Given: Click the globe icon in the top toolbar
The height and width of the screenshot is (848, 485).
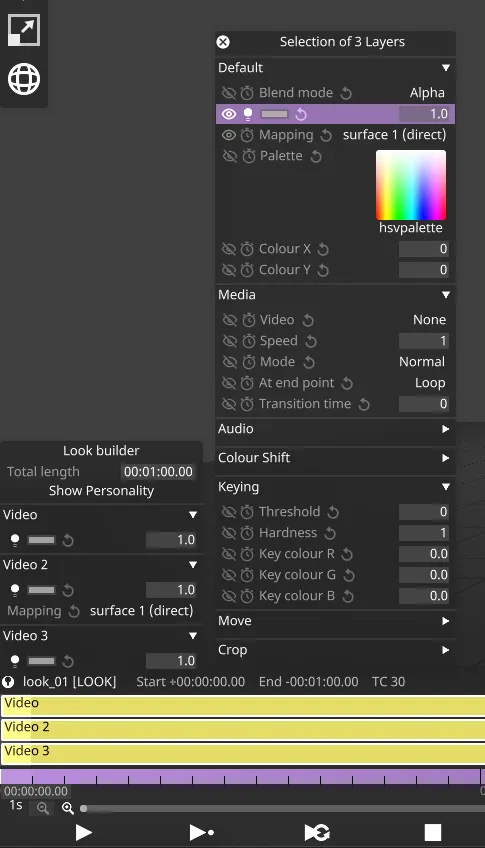Looking at the screenshot, I should tap(24, 79).
